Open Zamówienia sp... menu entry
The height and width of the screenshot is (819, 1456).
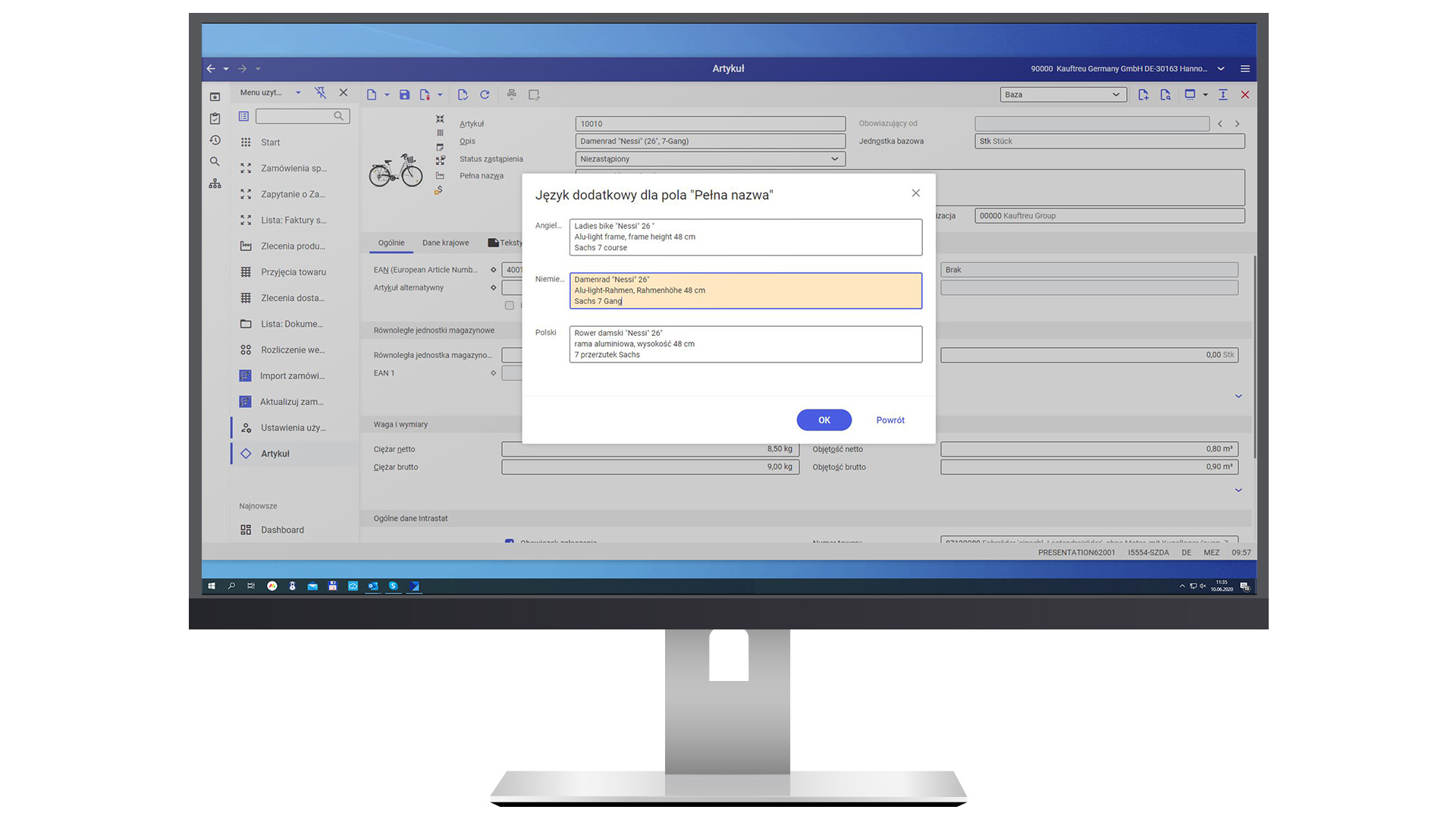point(294,168)
